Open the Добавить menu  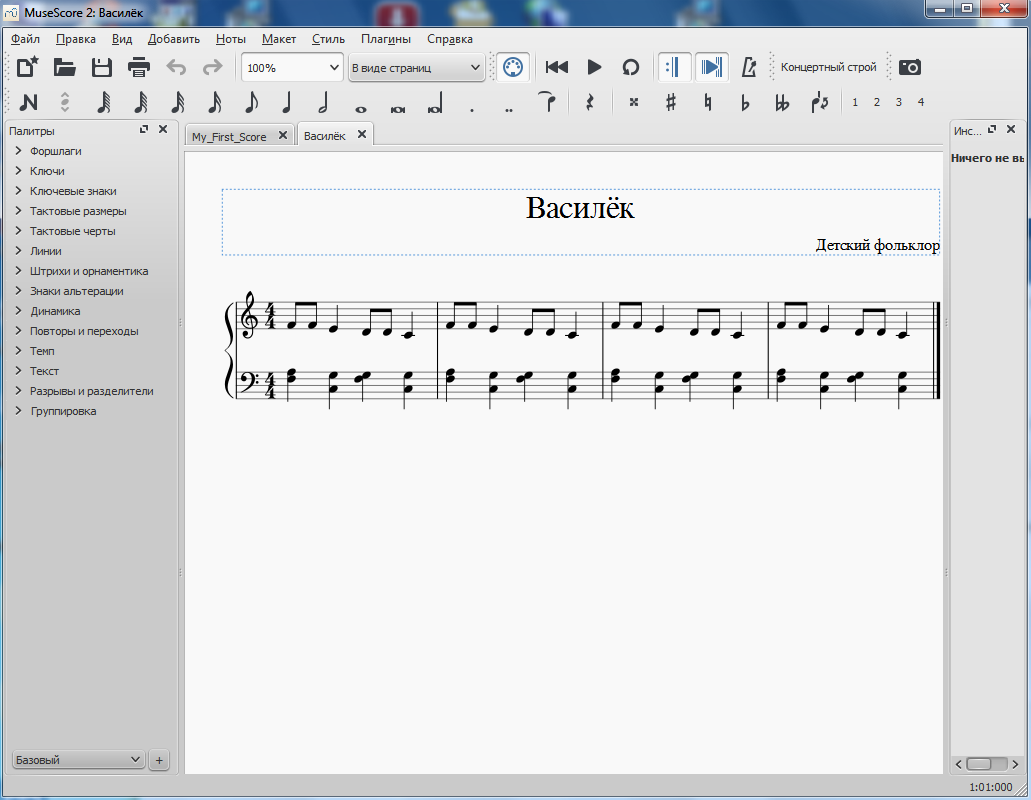click(174, 39)
